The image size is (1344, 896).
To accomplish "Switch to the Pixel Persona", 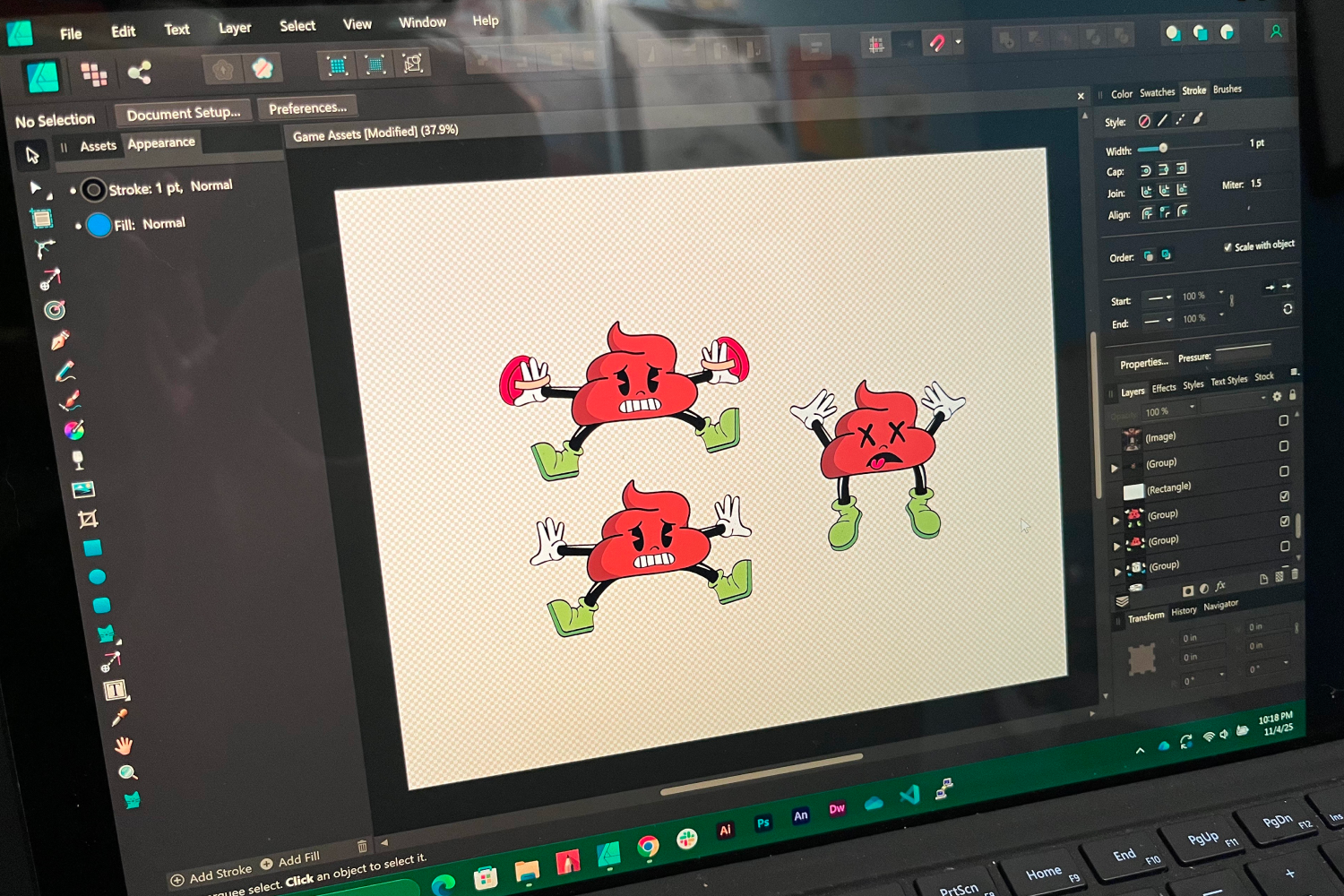I will pyautogui.click(x=94, y=74).
